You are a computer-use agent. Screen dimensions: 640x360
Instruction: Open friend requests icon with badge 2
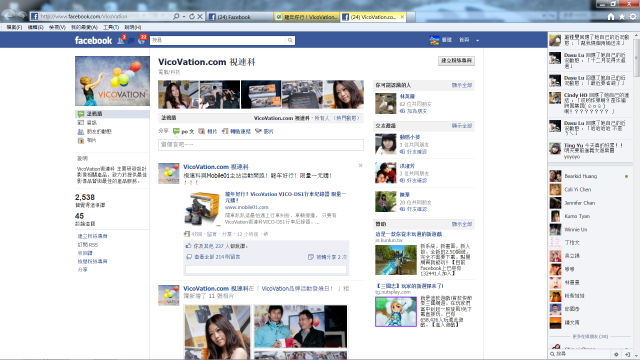click(x=121, y=40)
